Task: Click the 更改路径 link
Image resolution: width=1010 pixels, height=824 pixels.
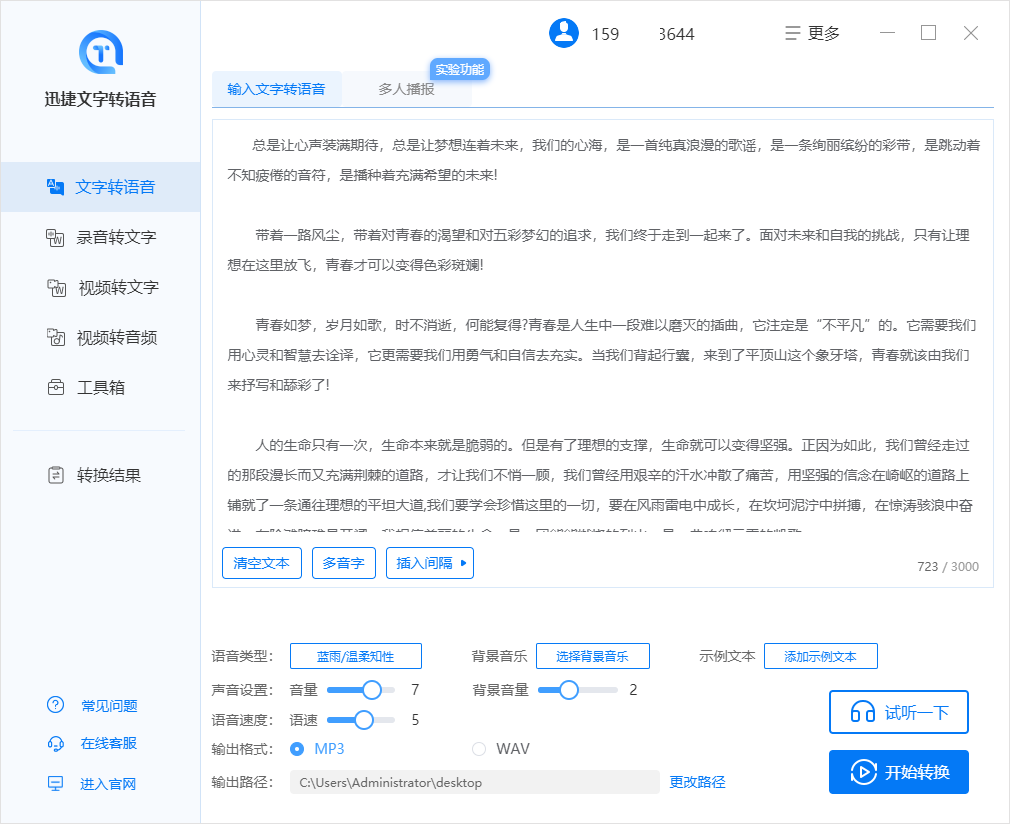Action: pyautogui.click(x=697, y=782)
